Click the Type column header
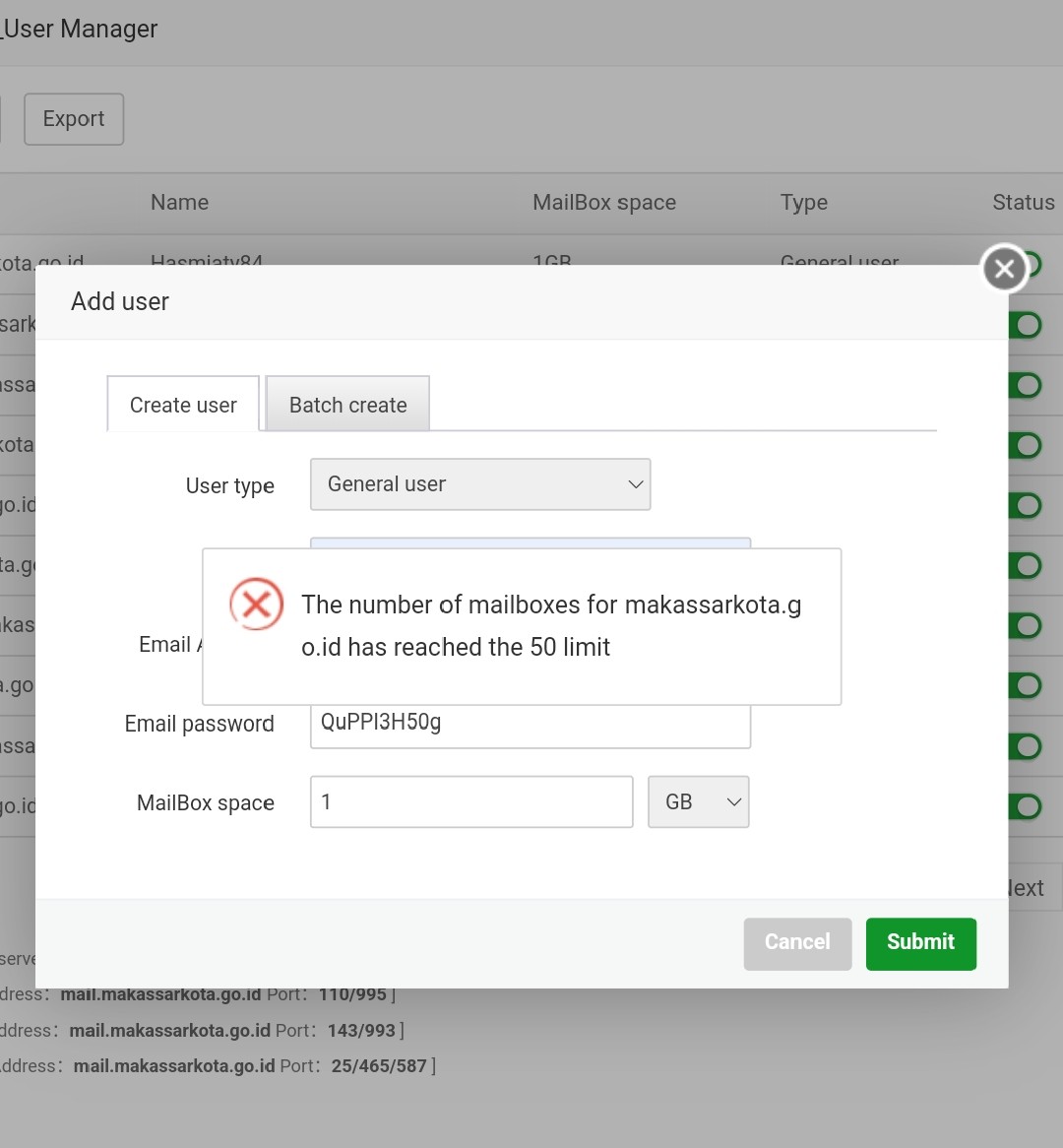 (803, 203)
